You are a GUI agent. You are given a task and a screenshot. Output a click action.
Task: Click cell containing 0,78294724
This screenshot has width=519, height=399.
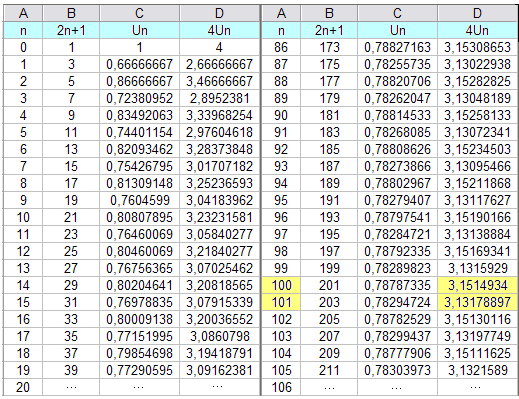click(x=397, y=302)
